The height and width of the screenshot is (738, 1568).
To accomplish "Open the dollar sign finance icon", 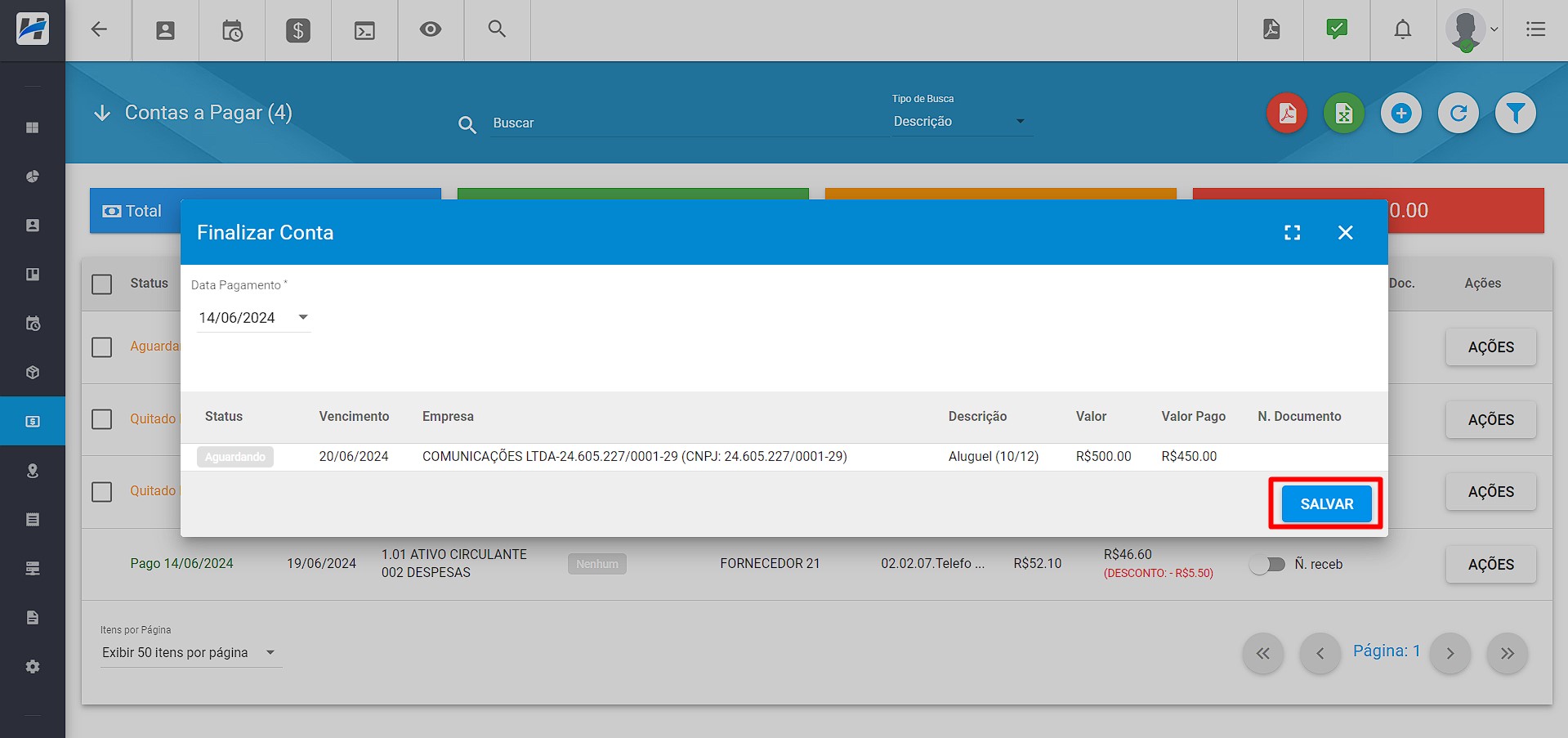I will pyautogui.click(x=298, y=30).
